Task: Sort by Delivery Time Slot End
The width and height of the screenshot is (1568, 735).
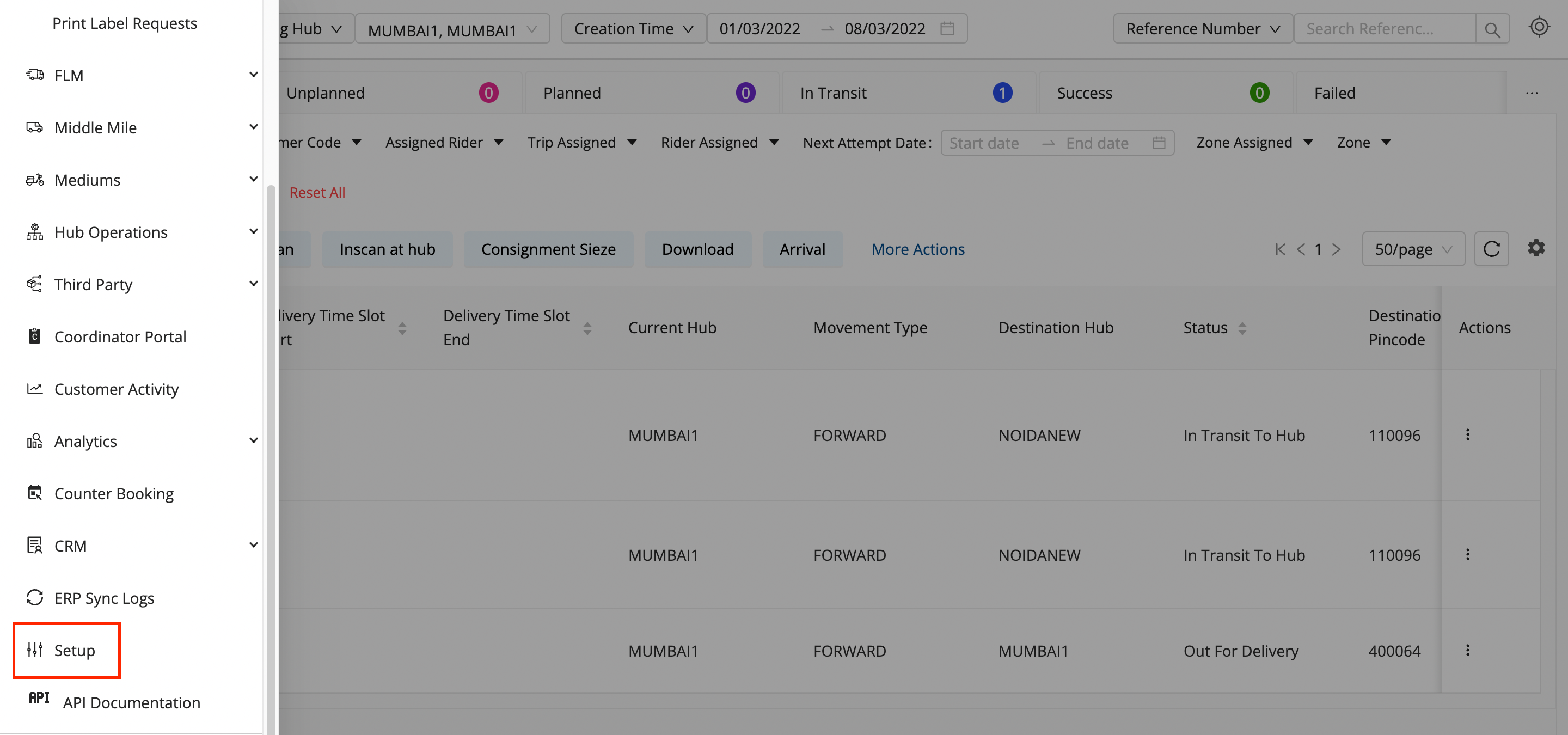Action: click(587, 328)
